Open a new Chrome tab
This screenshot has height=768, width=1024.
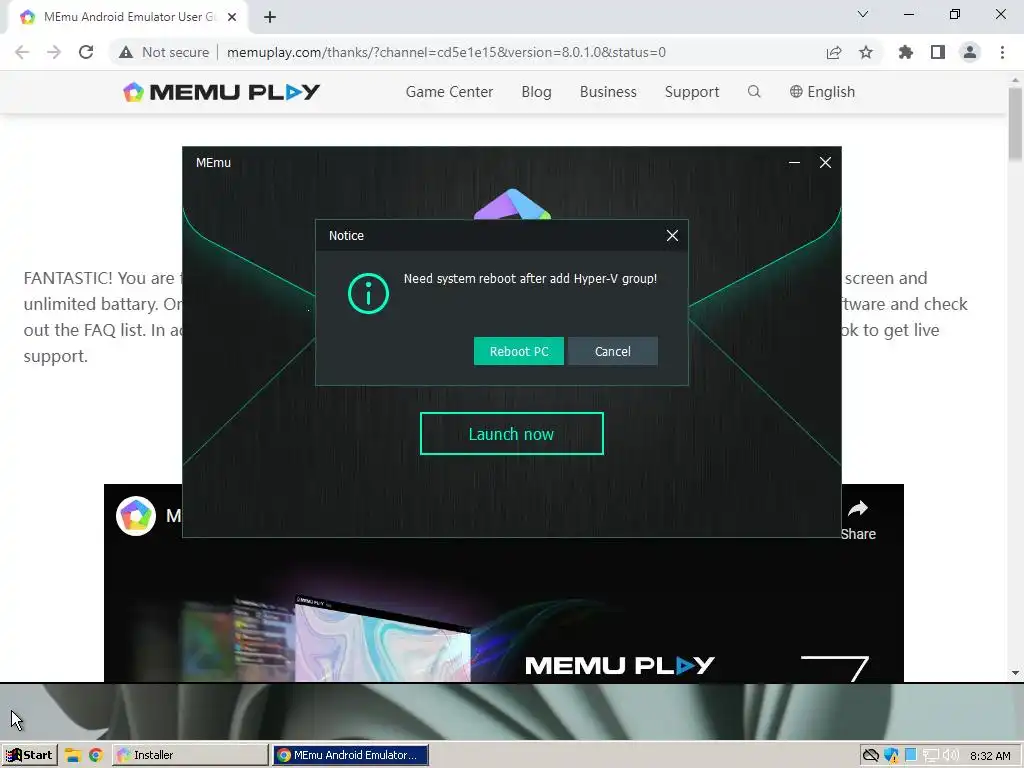click(270, 18)
